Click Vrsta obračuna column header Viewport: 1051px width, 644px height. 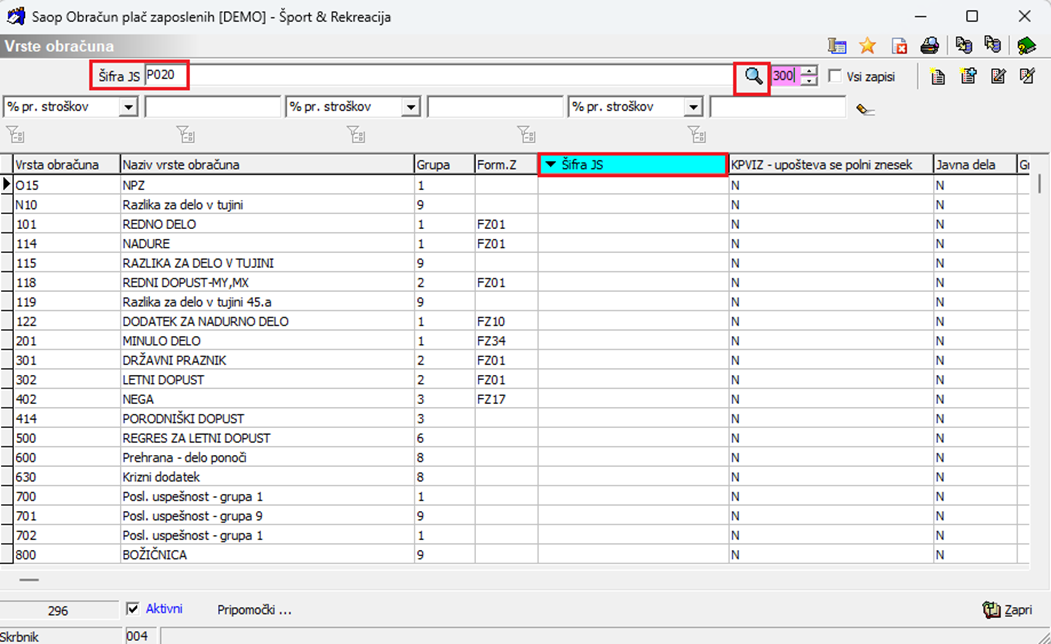point(66,164)
